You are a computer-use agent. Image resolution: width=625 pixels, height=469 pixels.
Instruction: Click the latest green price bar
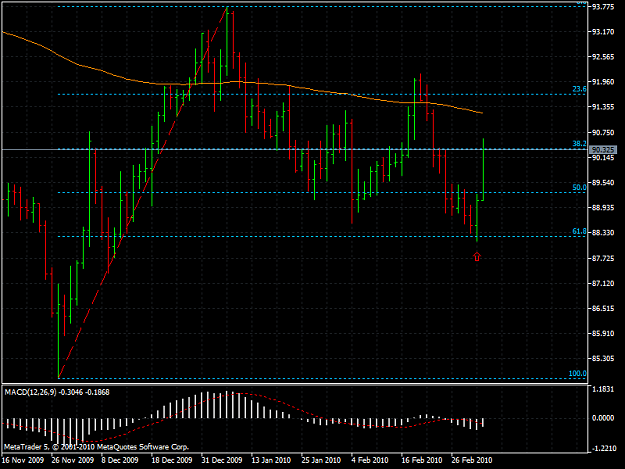click(x=483, y=169)
